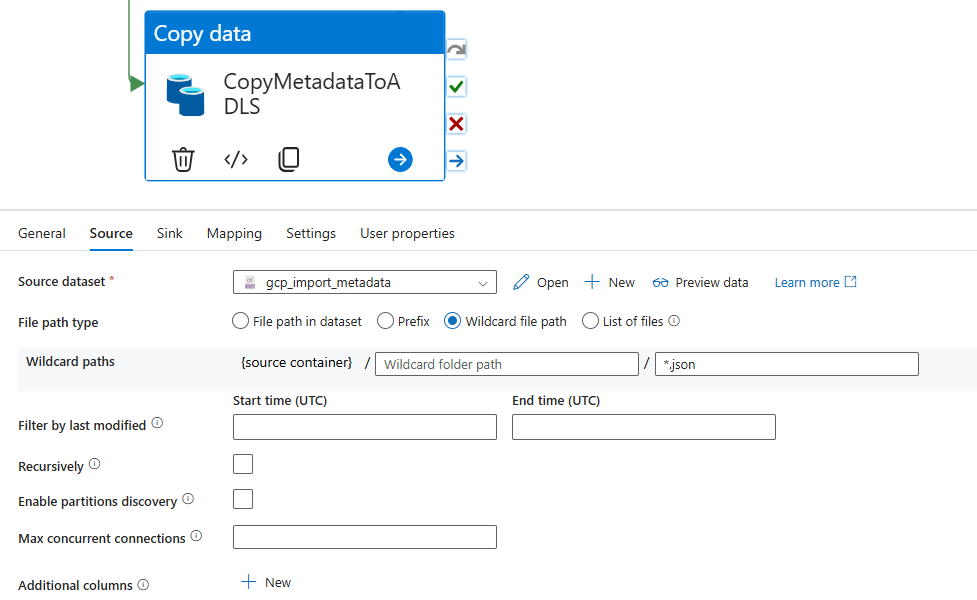Screen dimensions: 977x600
Task: Click the Wildcard folder path field
Action: pos(506,364)
